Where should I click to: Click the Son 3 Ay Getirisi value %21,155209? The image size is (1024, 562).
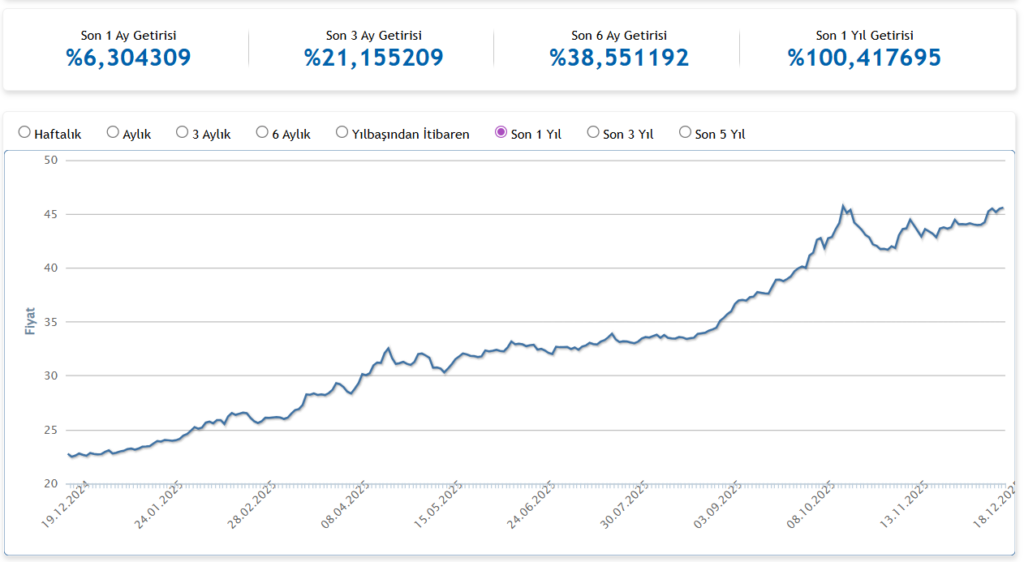coord(374,58)
